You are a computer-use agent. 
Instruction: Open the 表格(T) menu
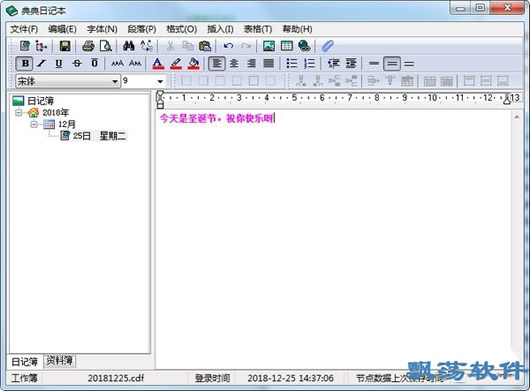pyautogui.click(x=258, y=29)
